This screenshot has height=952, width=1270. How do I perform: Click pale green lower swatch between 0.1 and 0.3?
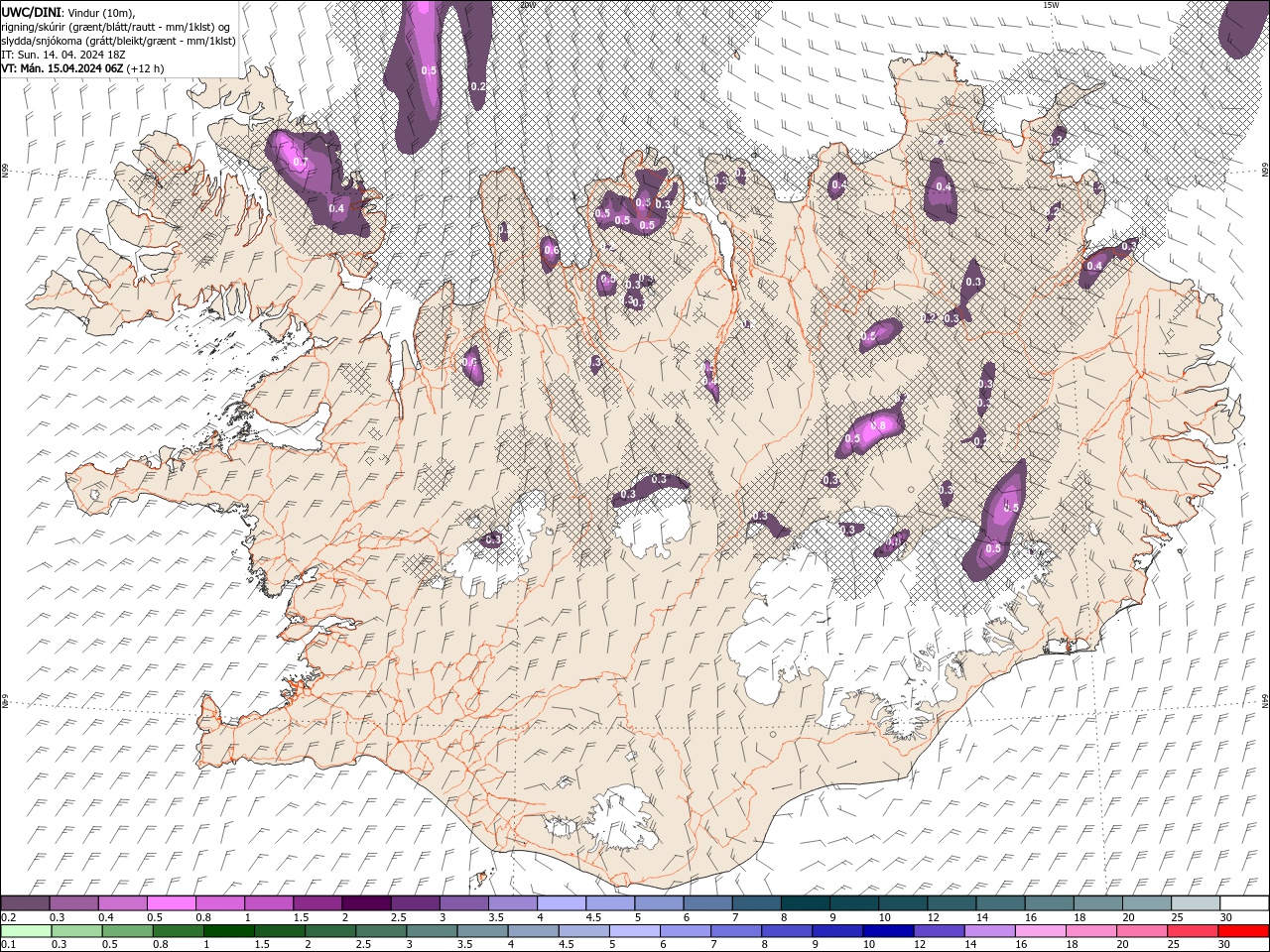pyautogui.click(x=26, y=931)
